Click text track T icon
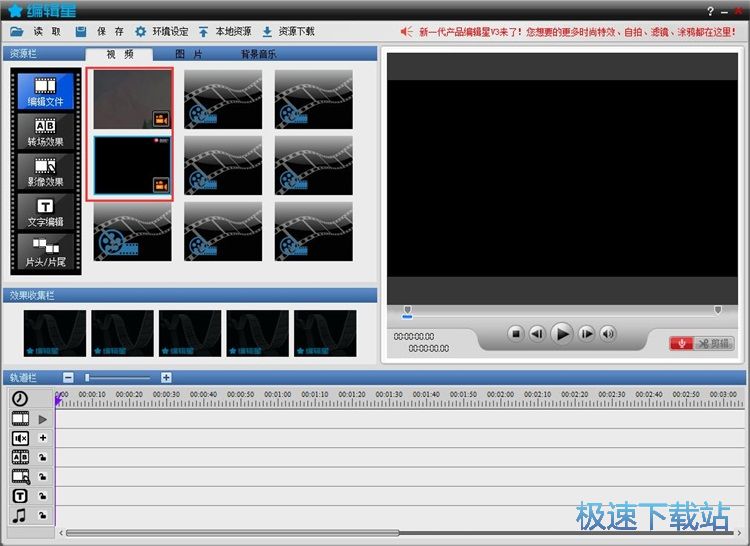 pyautogui.click(x=20, y=496)
